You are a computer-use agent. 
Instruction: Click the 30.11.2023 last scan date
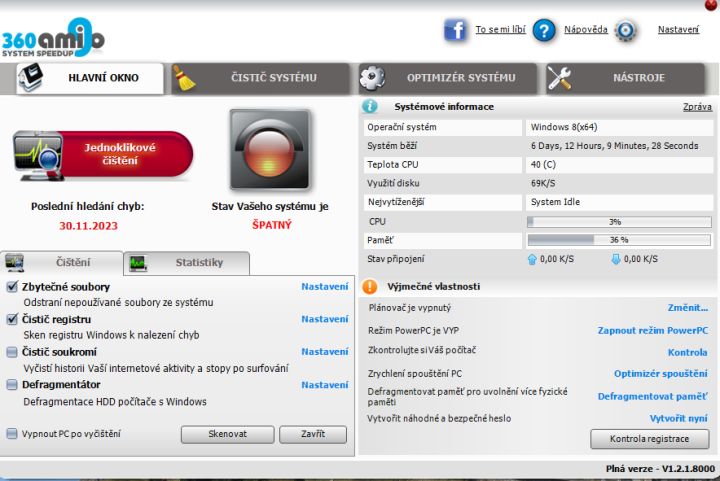pos(88,226)
